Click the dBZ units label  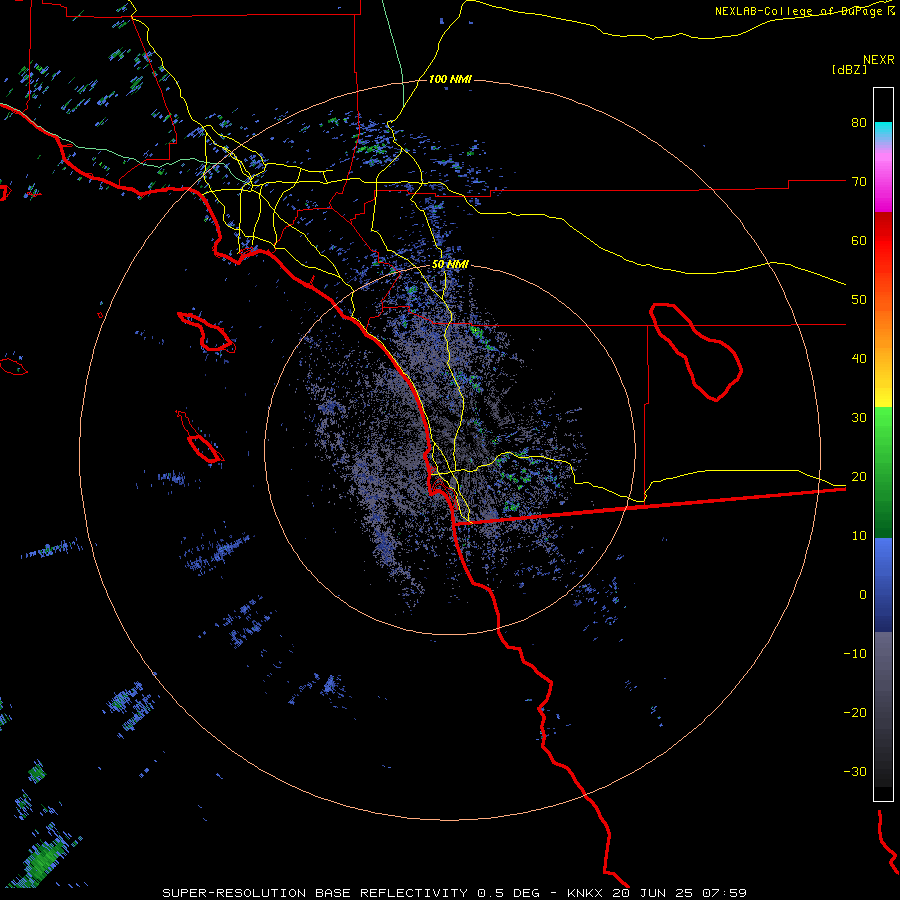[849, 69]
